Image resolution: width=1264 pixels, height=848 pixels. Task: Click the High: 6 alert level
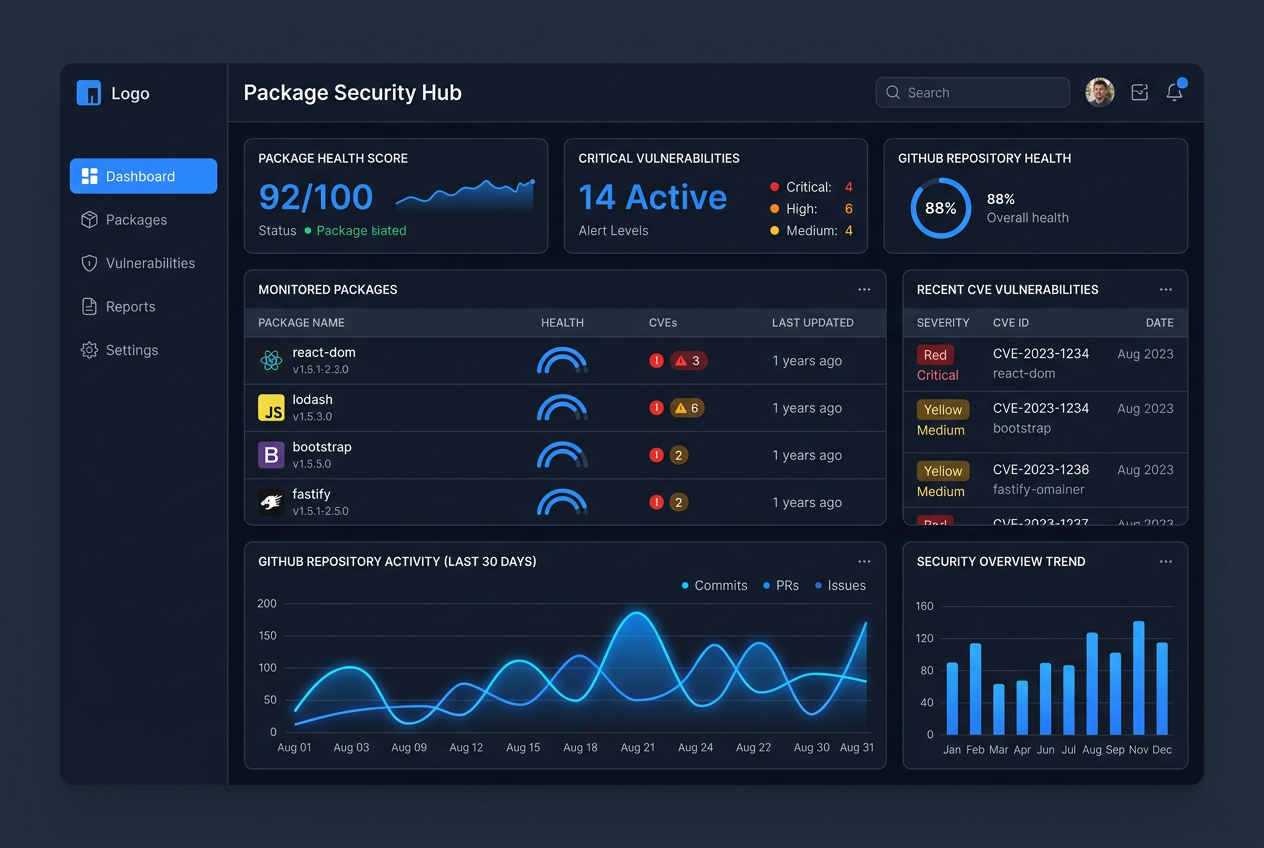pos(811,209)
